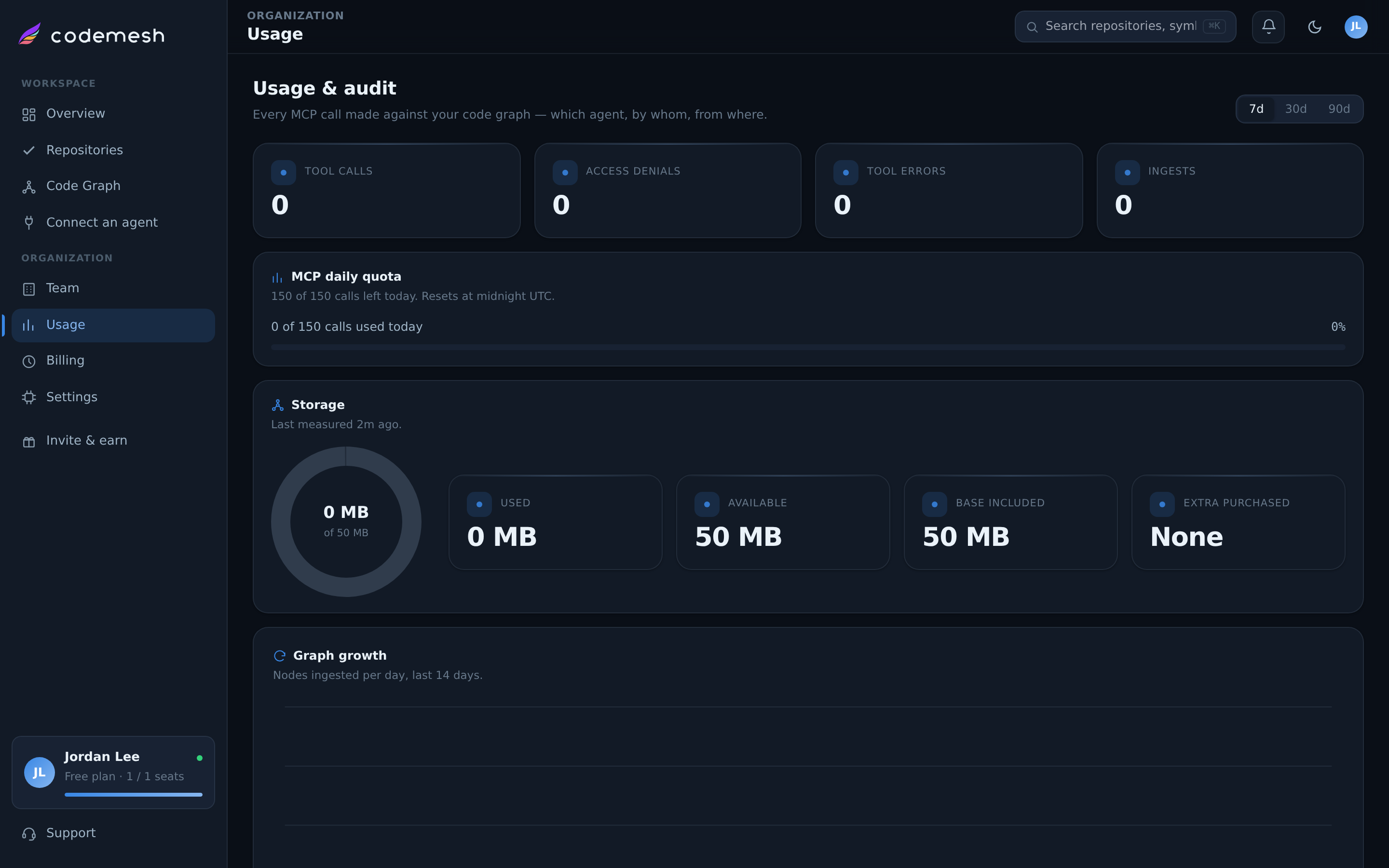Open the notifications bell

pyautogui.click(x=1268, y=27)
